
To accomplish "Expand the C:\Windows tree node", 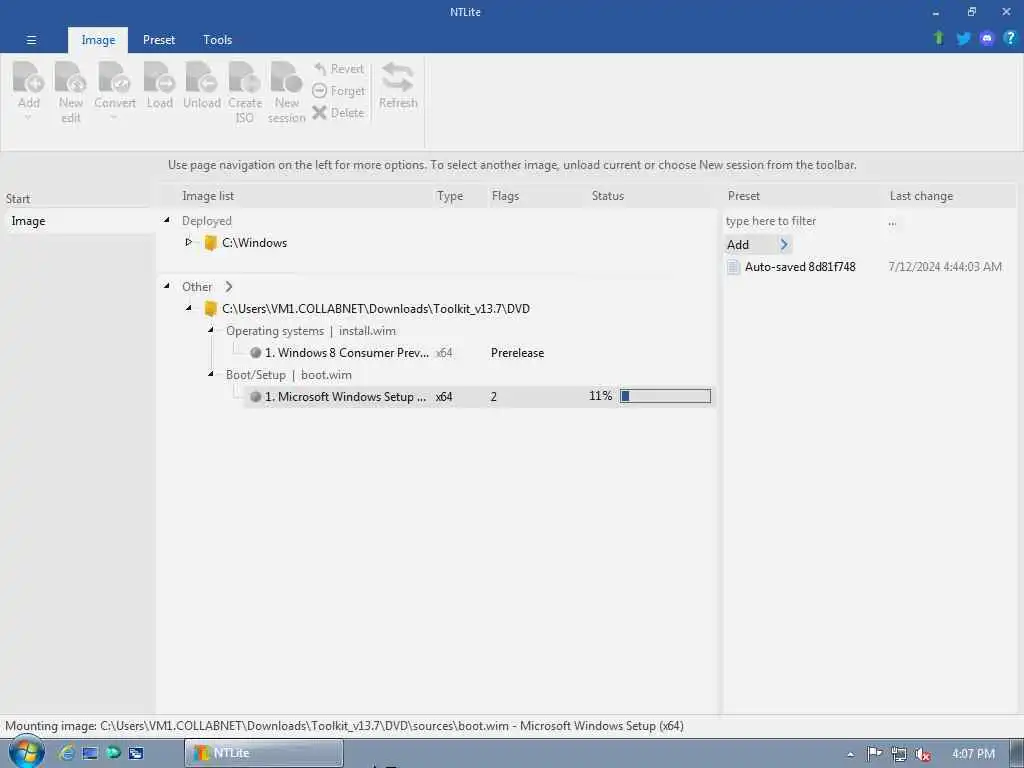I will pyautogui.click(x=188, y=242).
